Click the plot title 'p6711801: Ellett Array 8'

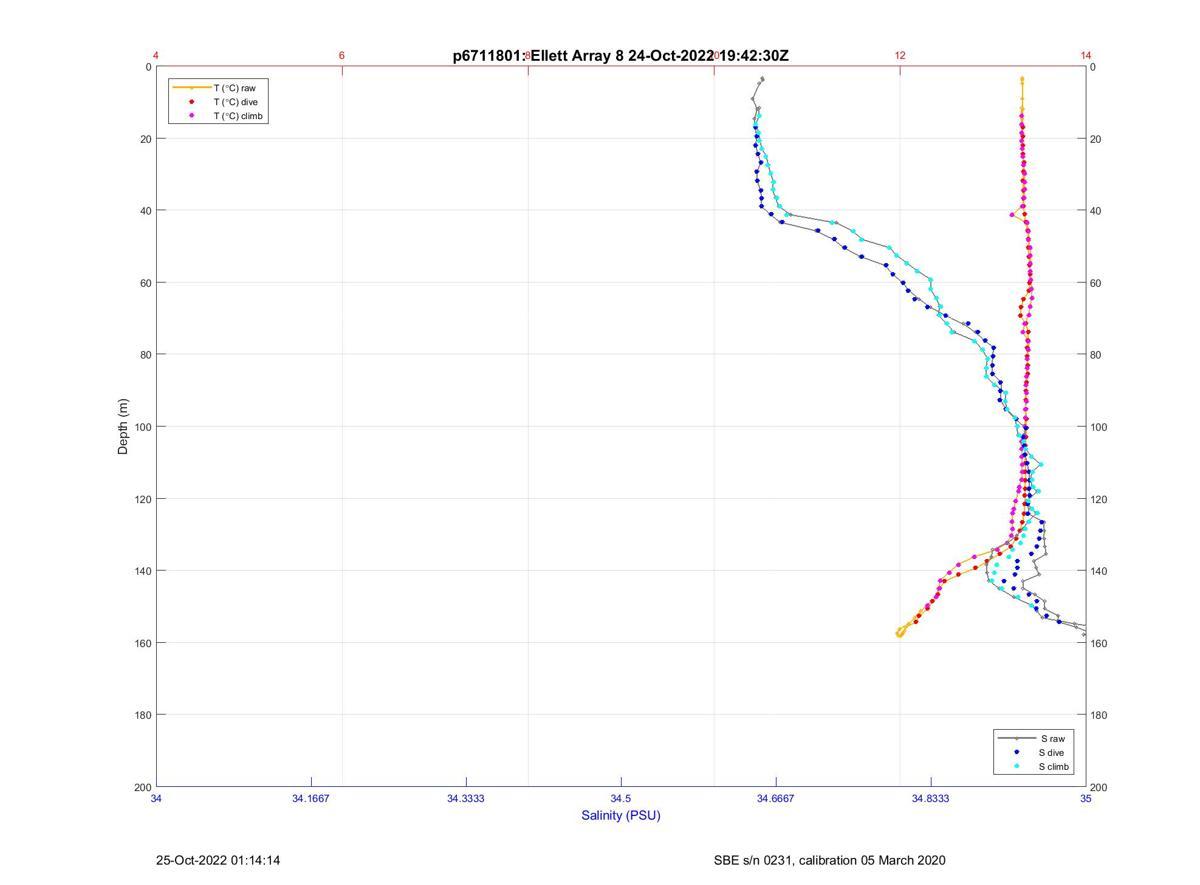tap(538, 56)
